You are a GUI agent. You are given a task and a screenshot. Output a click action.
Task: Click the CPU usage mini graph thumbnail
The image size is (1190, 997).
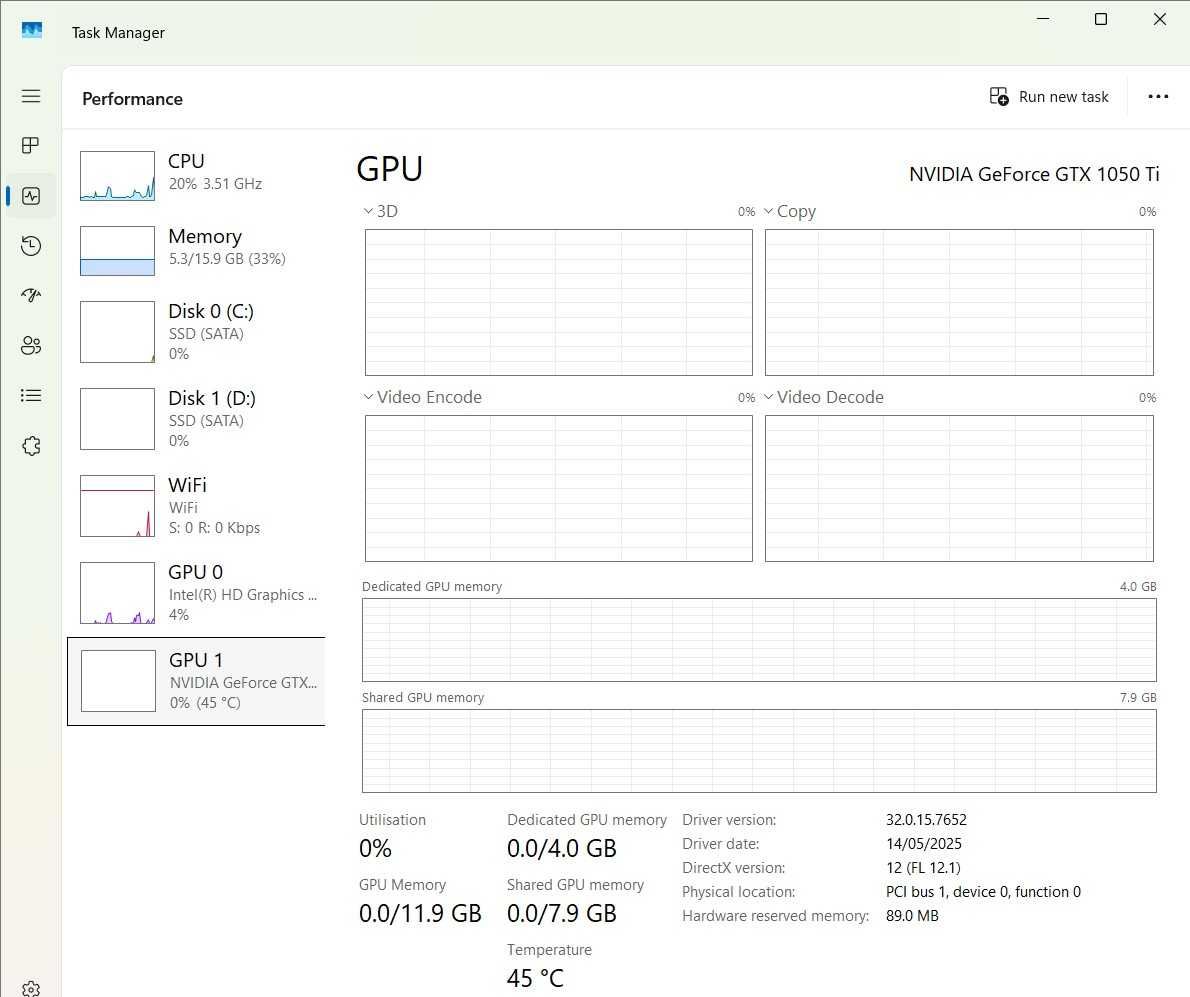[118, 176]
